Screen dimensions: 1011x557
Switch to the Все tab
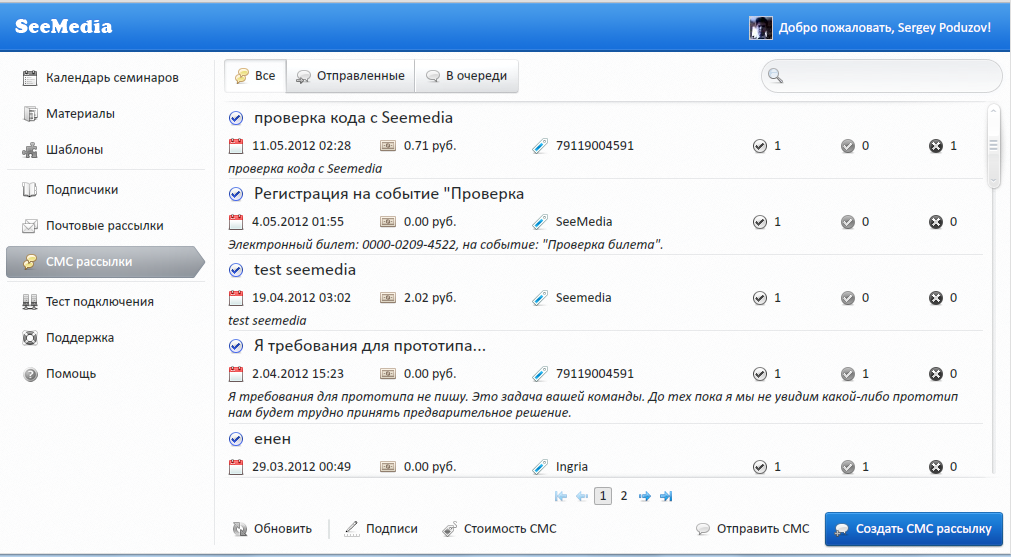[255, 76]
